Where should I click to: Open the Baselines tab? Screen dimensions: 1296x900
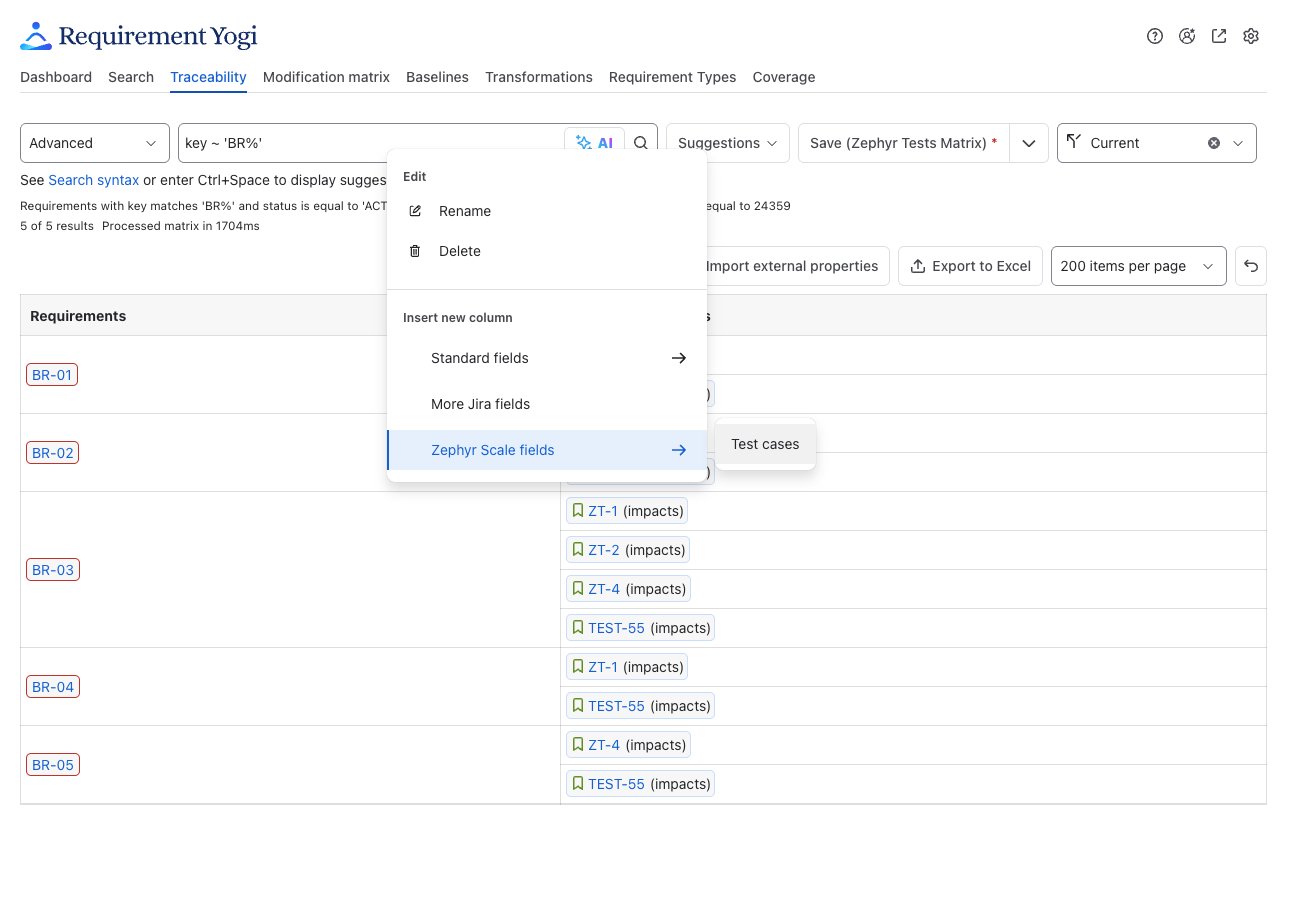(x=437, y=77)
